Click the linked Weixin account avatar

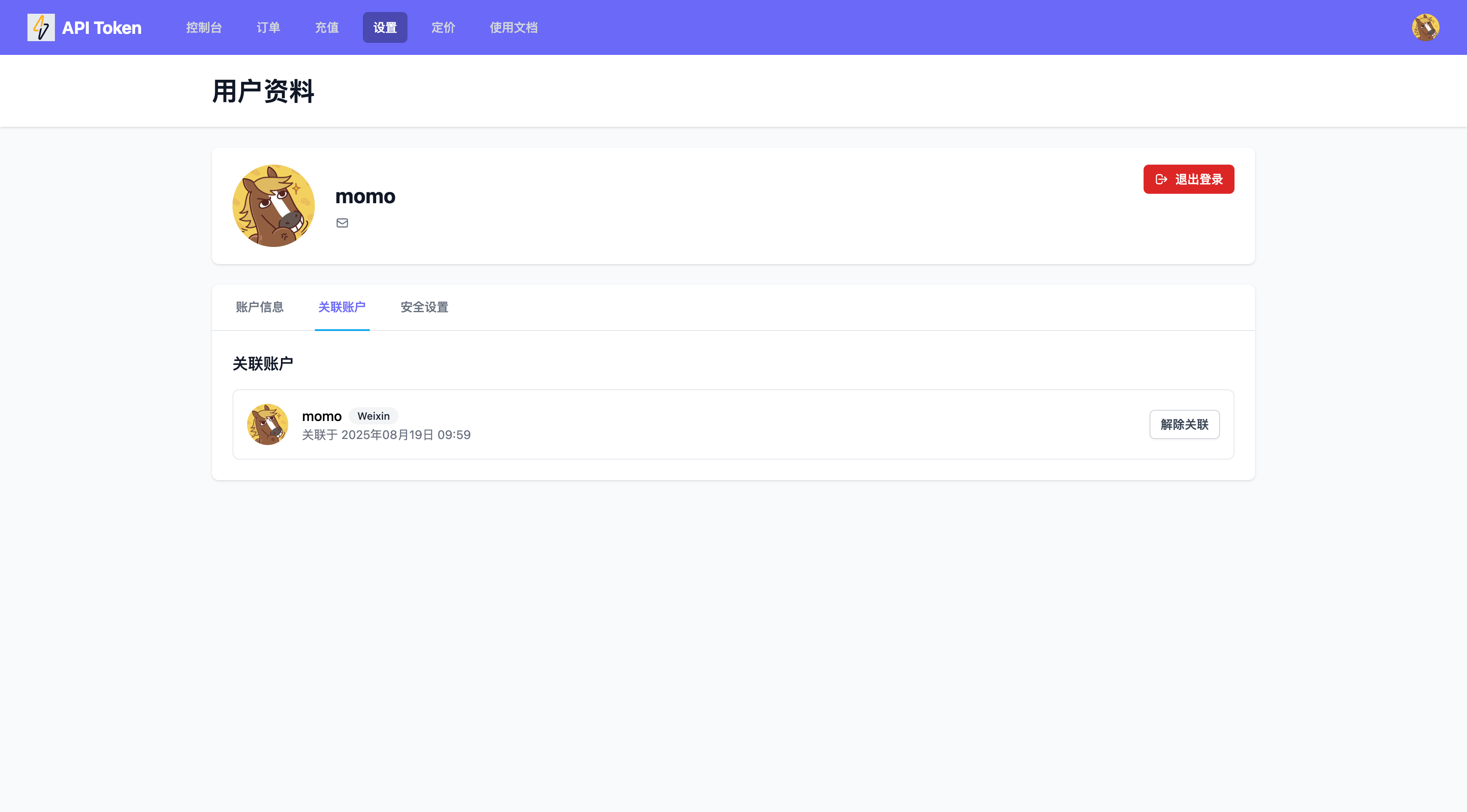point(267,424)
